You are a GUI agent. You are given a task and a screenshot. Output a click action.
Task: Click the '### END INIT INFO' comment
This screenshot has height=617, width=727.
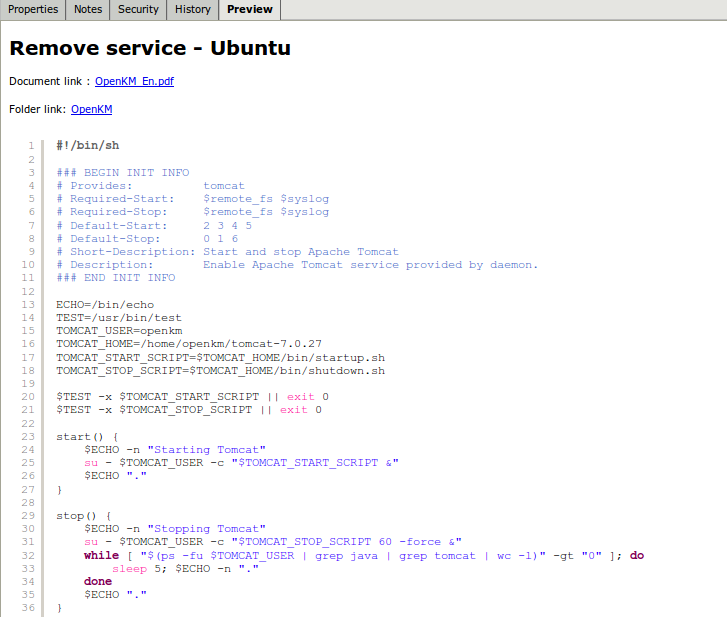116,277
